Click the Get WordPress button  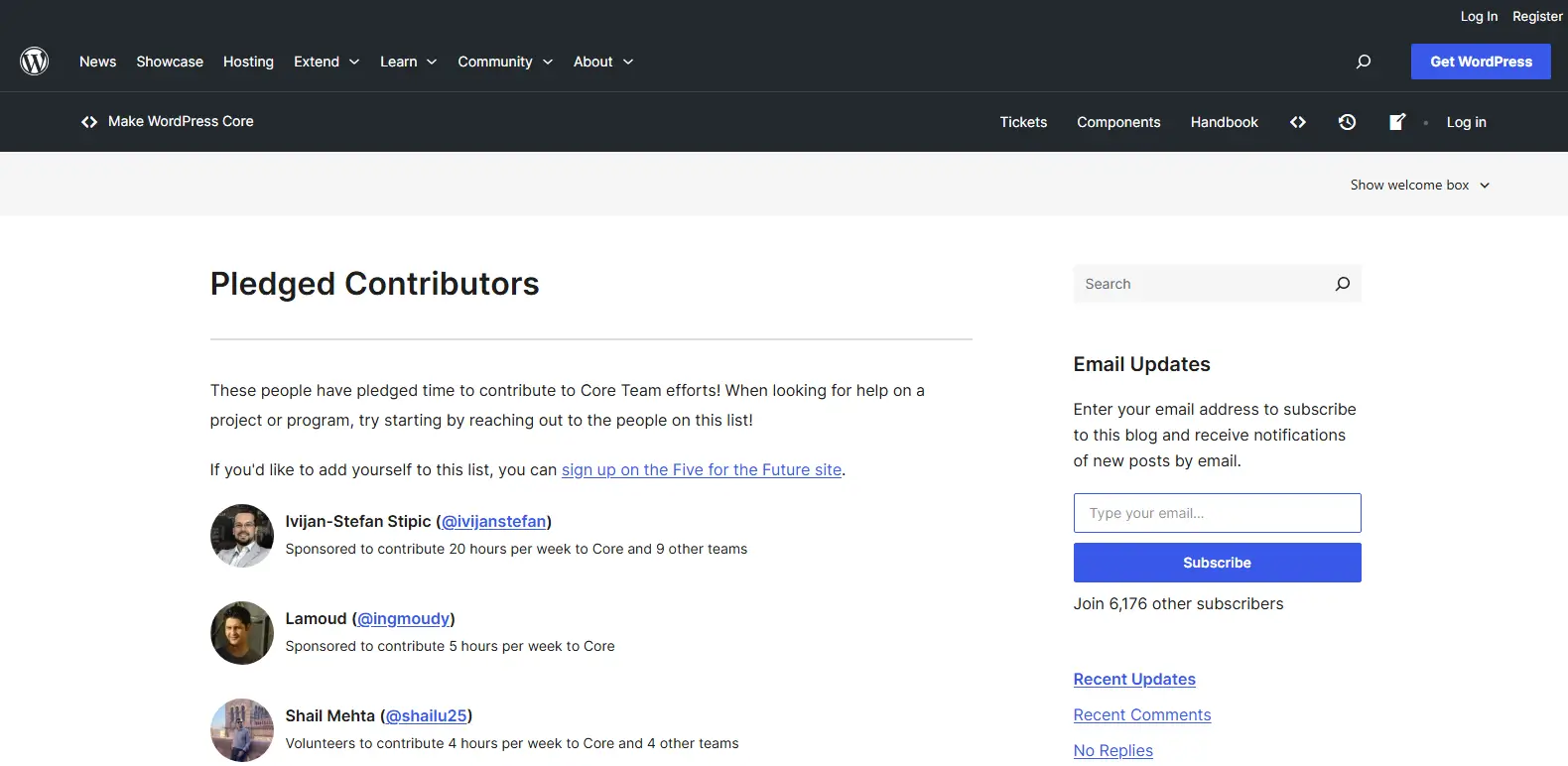pyautogui.click(x=1481, y=62)
